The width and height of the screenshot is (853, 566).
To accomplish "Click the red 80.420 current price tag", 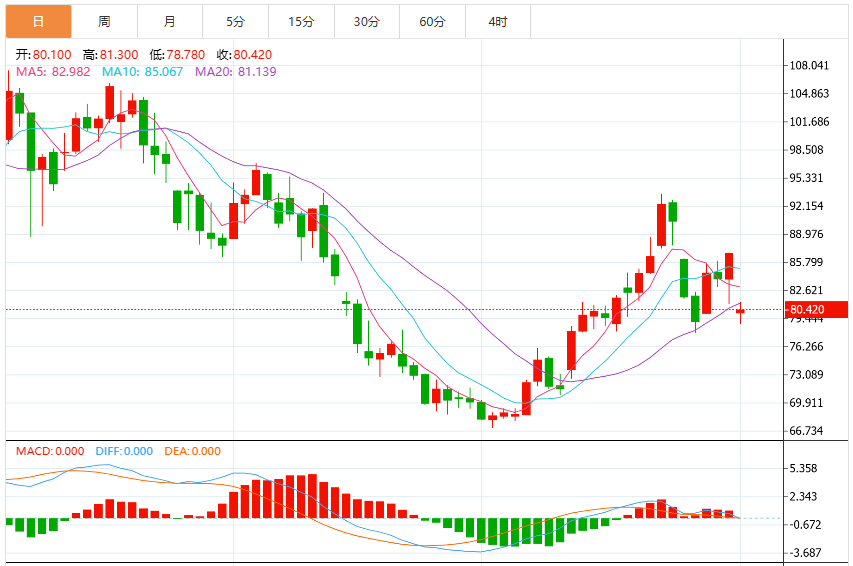I will pyautogui.click(x=817, y=310).
